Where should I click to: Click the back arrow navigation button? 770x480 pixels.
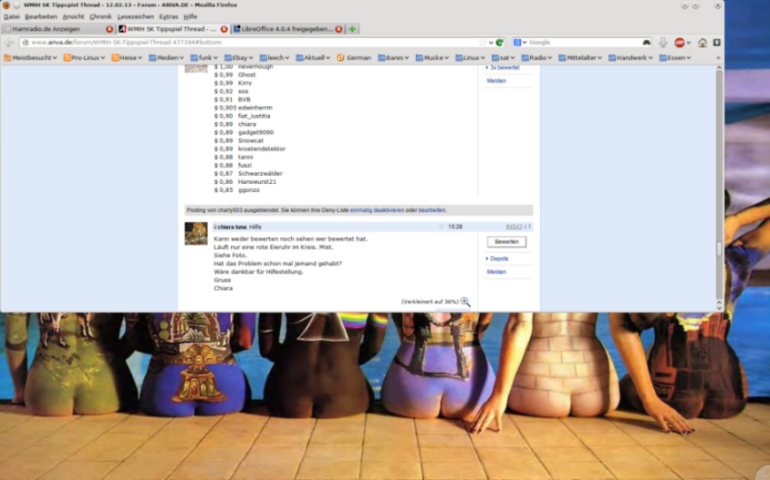[9, 43]
